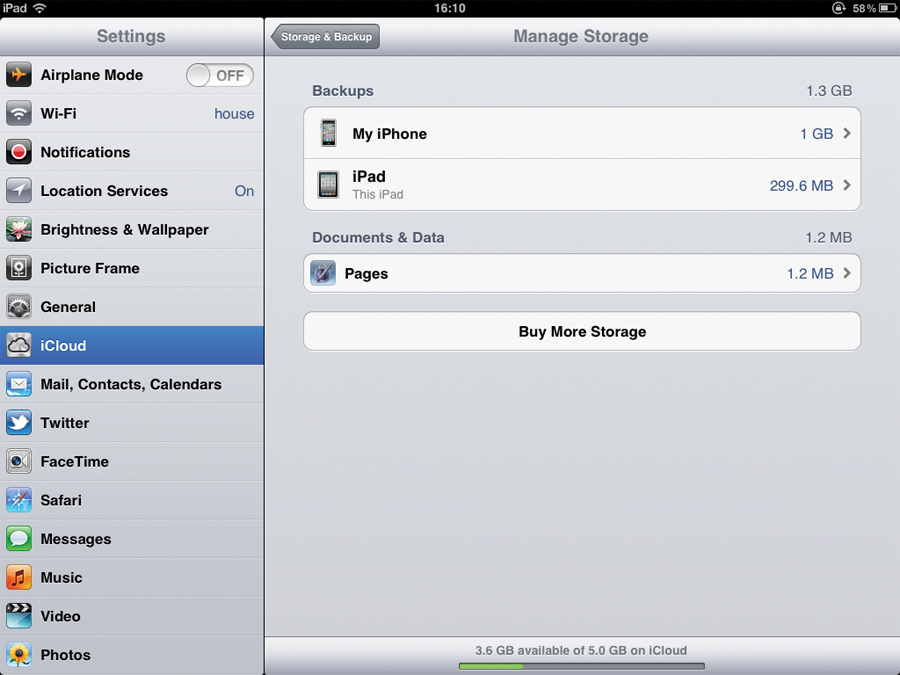Tap the Photos sunflower icon
This screenshot has height=675, width=900.
pyautogui.click(x=19, y=655)
